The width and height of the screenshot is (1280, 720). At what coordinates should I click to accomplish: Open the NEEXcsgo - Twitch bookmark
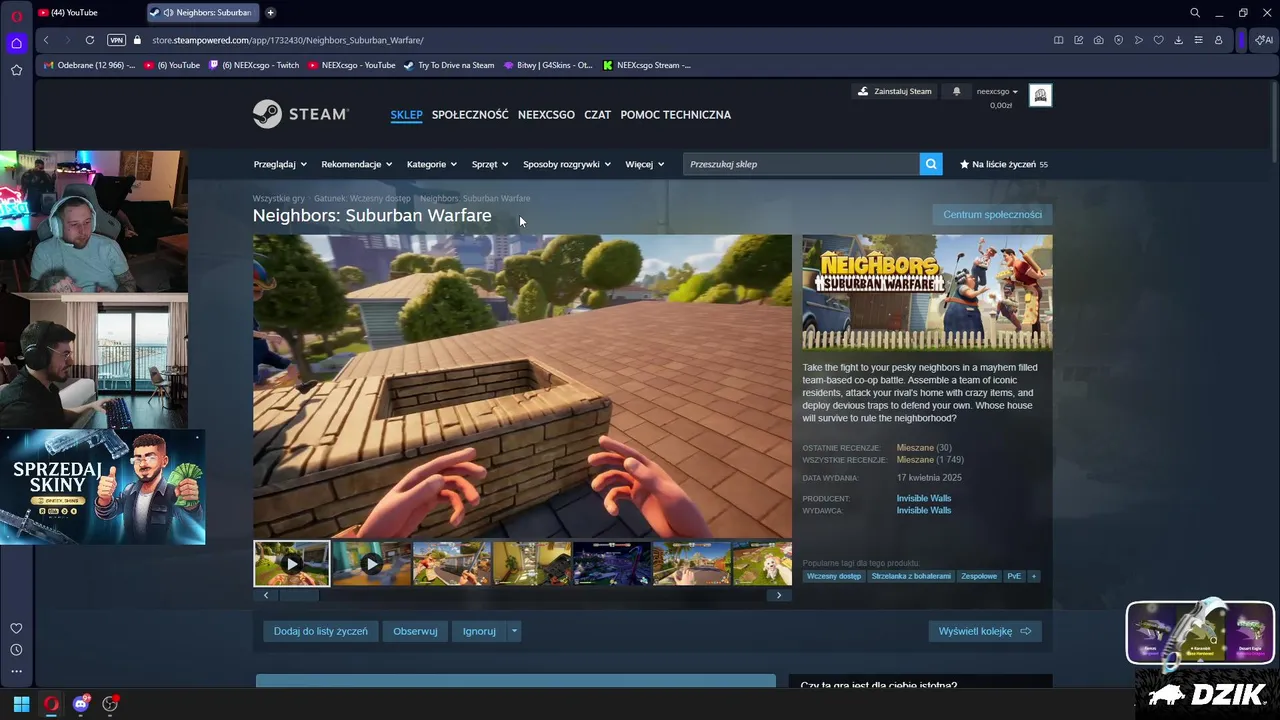point(253,65)
